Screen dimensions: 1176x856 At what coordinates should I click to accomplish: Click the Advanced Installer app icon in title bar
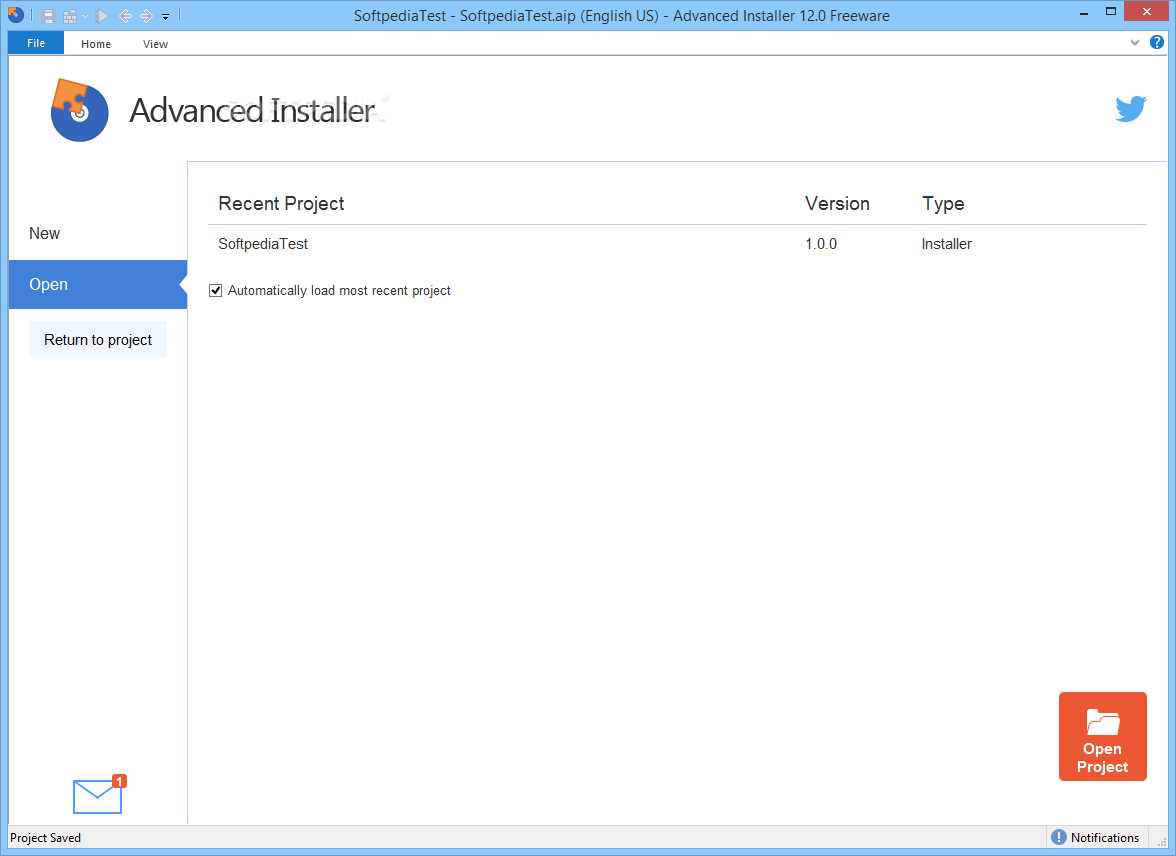click(x=15, y=14)
